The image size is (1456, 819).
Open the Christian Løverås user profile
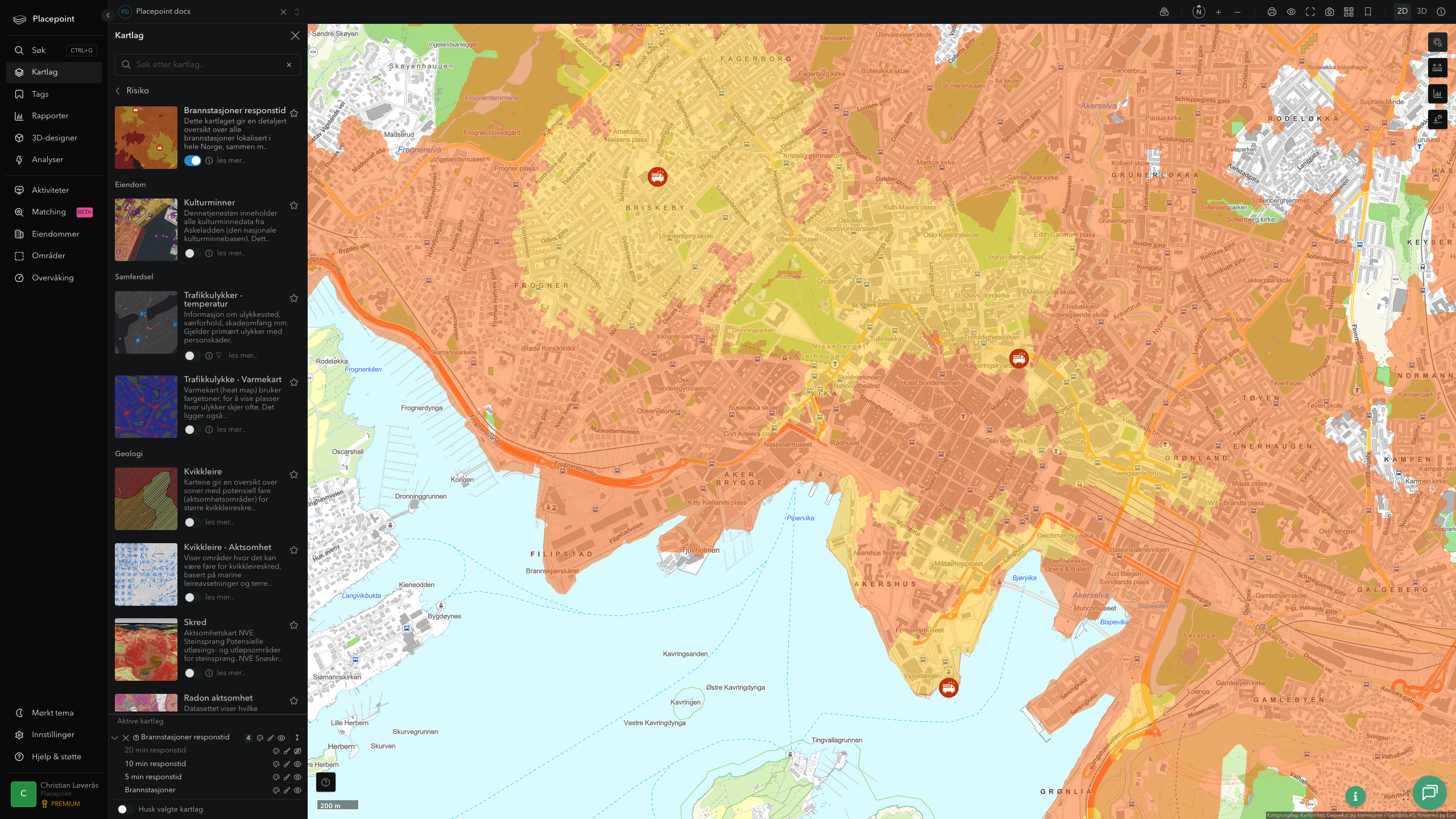coord(54,794)
